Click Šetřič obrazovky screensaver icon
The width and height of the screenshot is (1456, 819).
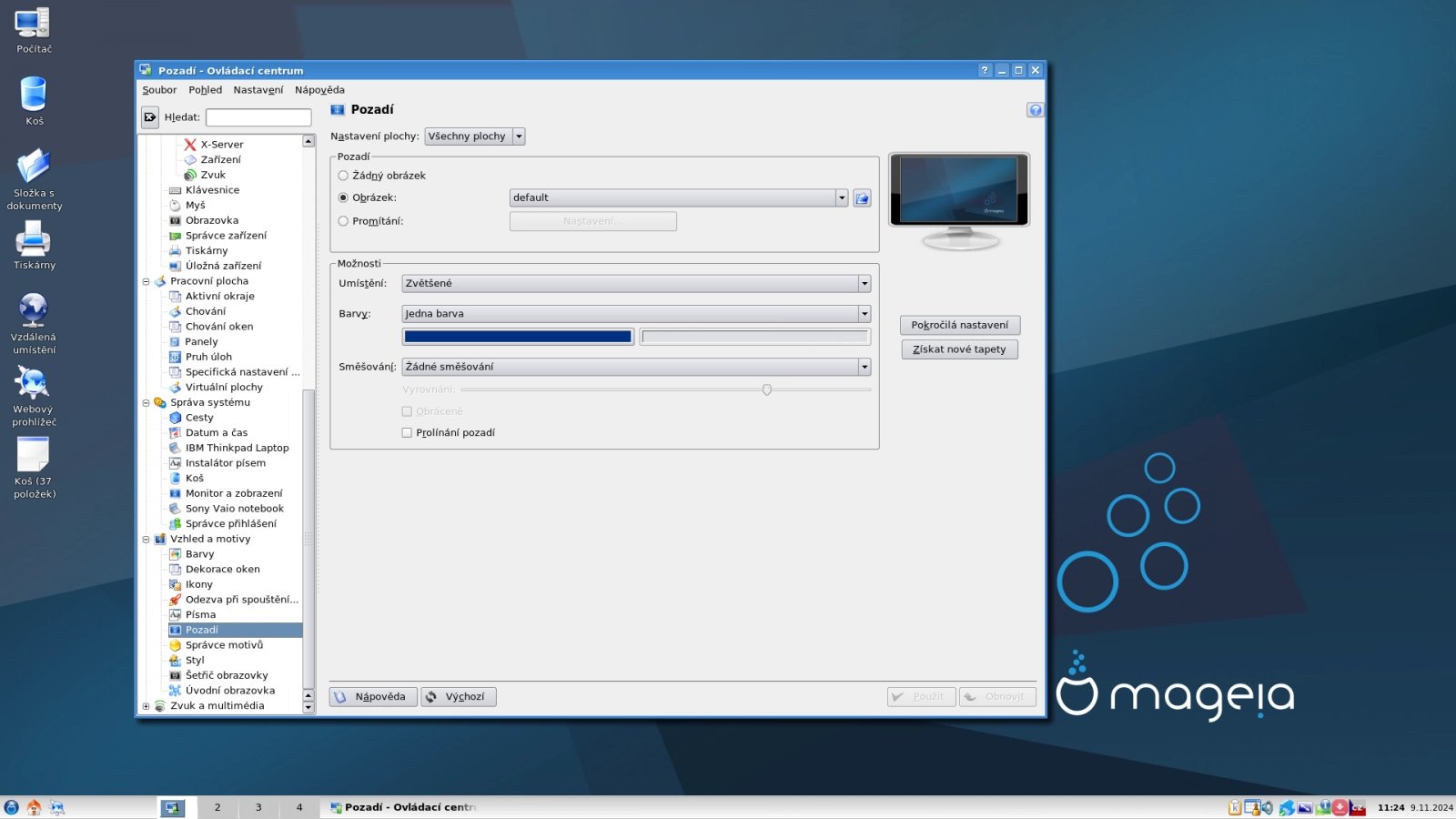point(175,675)
